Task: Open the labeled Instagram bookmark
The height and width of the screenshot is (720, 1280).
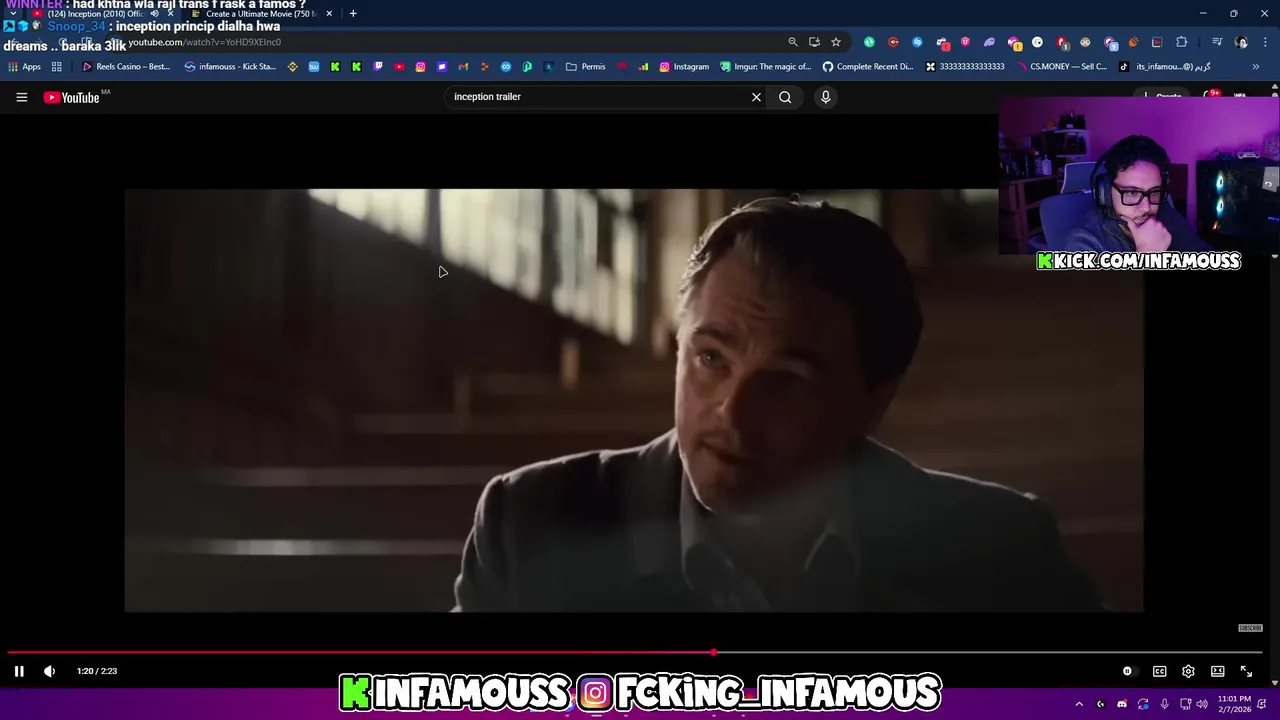Action: pyautogui.click(x=684, y=67)
